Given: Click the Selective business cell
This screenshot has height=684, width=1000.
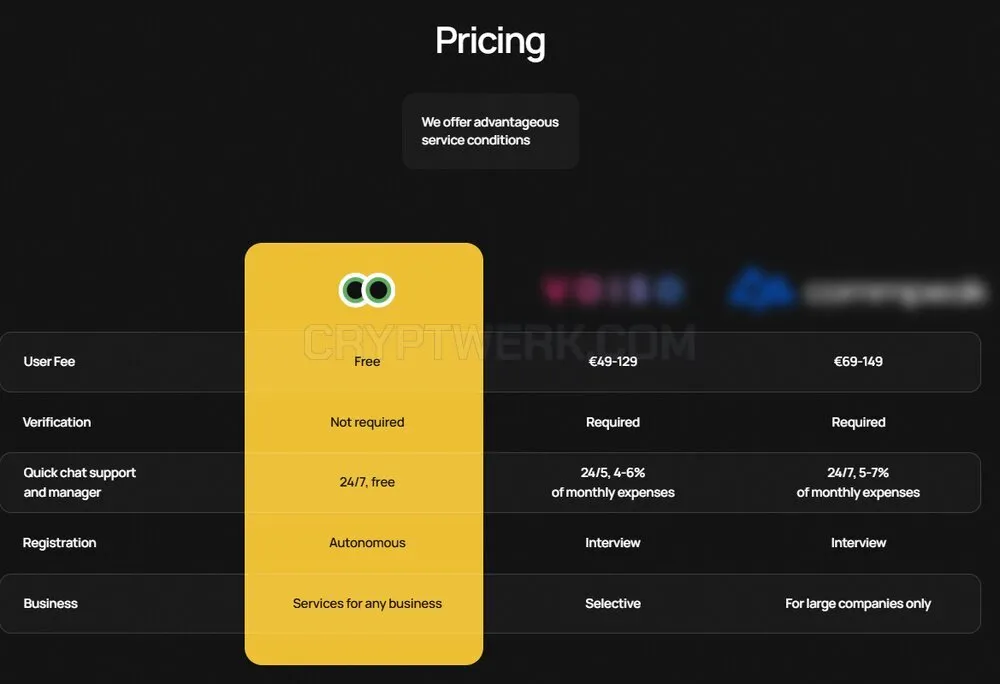Looking at the screenshot, I should 613,603.
